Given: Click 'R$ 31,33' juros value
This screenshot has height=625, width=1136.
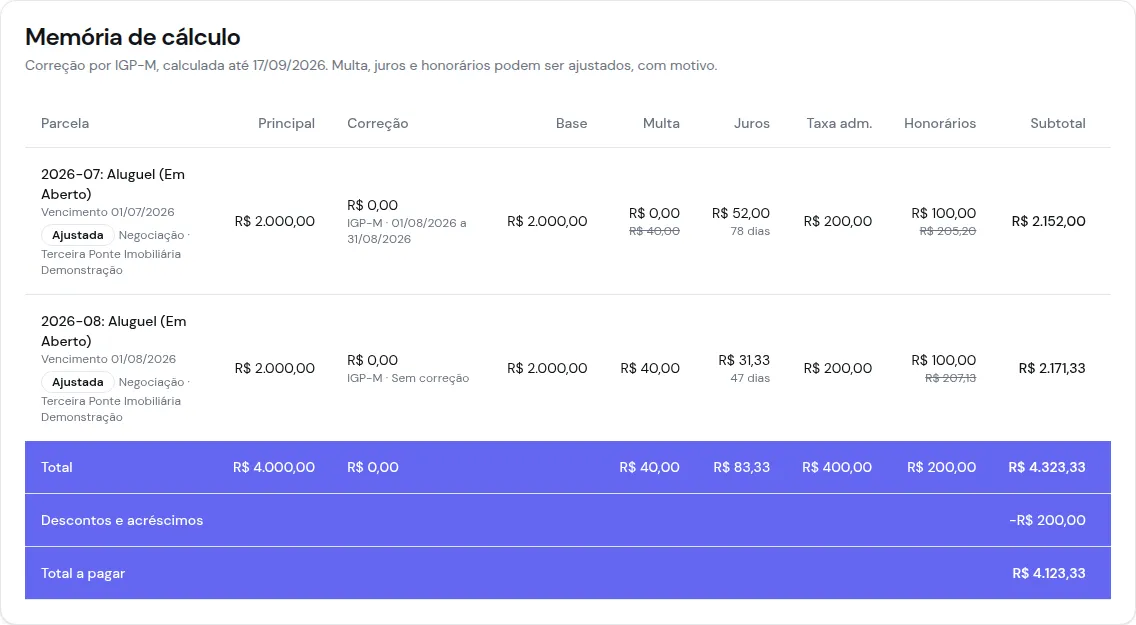Looking at the screenshot, I should pyautogui.click(x=744, y=360).
